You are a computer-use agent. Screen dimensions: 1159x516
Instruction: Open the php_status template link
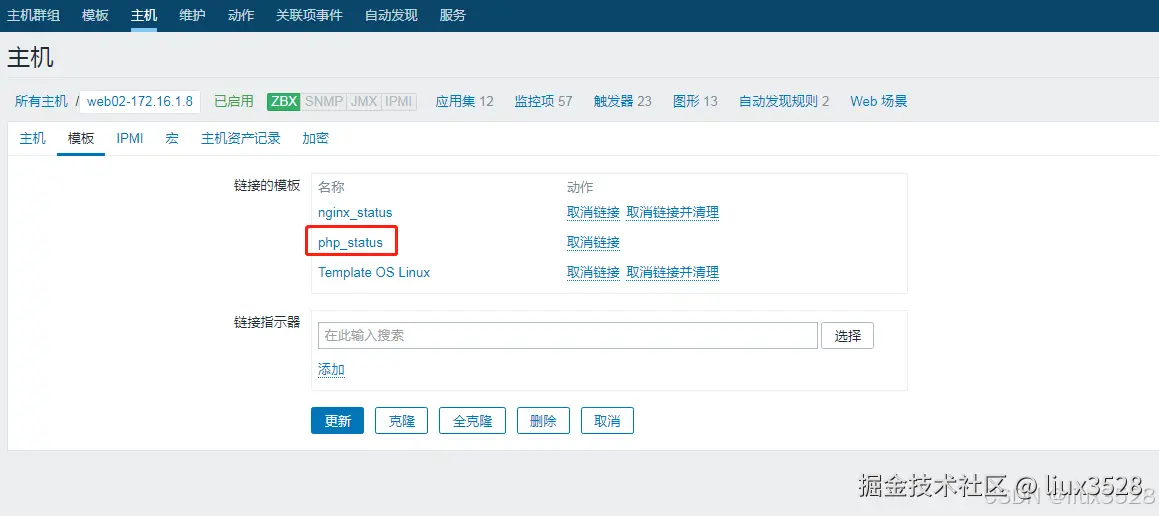click(x=350, y=242)
